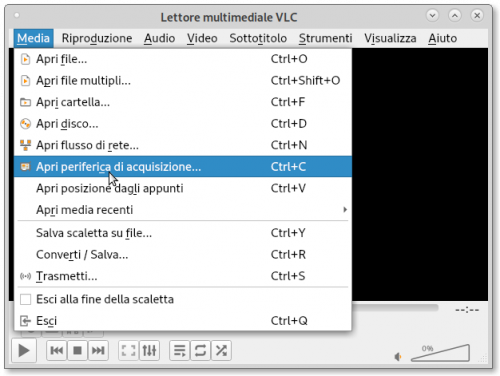Click the capture device icon in the highlighted row
This screenshot has height=376, width=500.
pos(25,167)
